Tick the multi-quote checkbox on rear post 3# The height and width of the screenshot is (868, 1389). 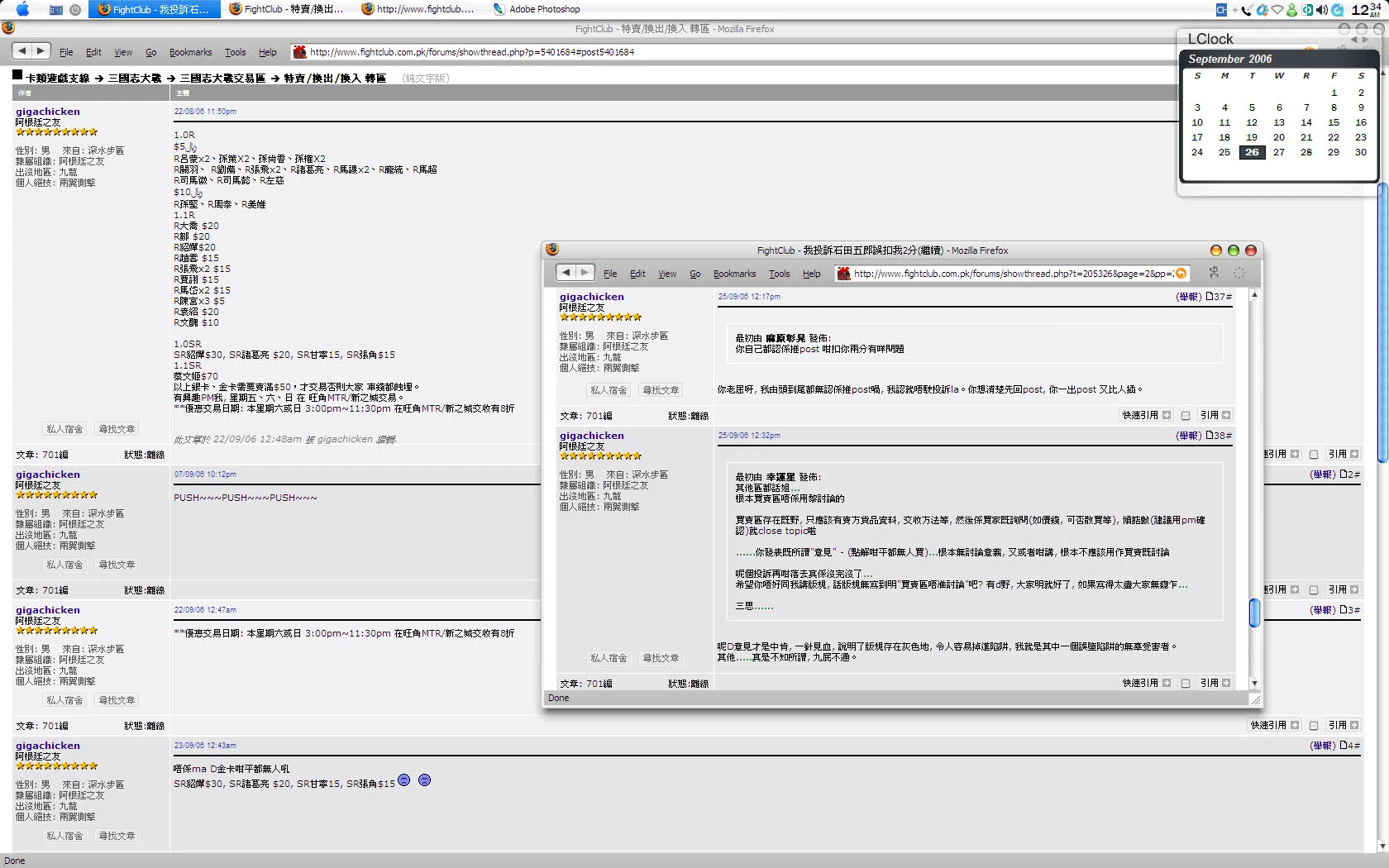pyautogui.click(x=1314, y=726)
